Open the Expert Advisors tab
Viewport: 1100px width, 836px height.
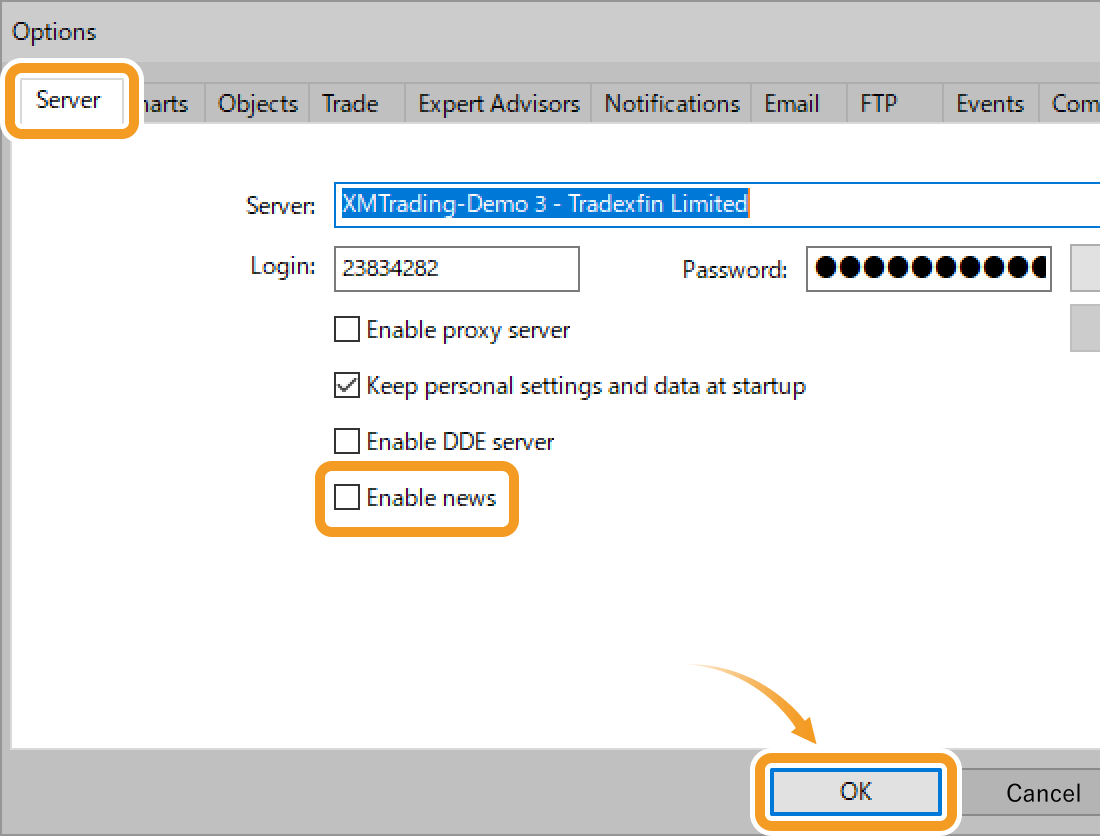click(498, 104)
